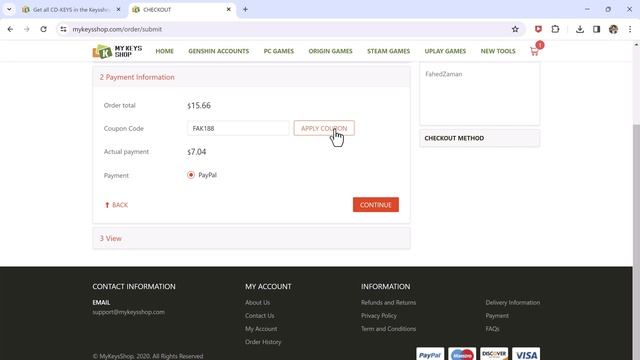The image size is (640, 360).
Task: Close the Get all CD-KEYS tab
Action: [x=118, y=9]
